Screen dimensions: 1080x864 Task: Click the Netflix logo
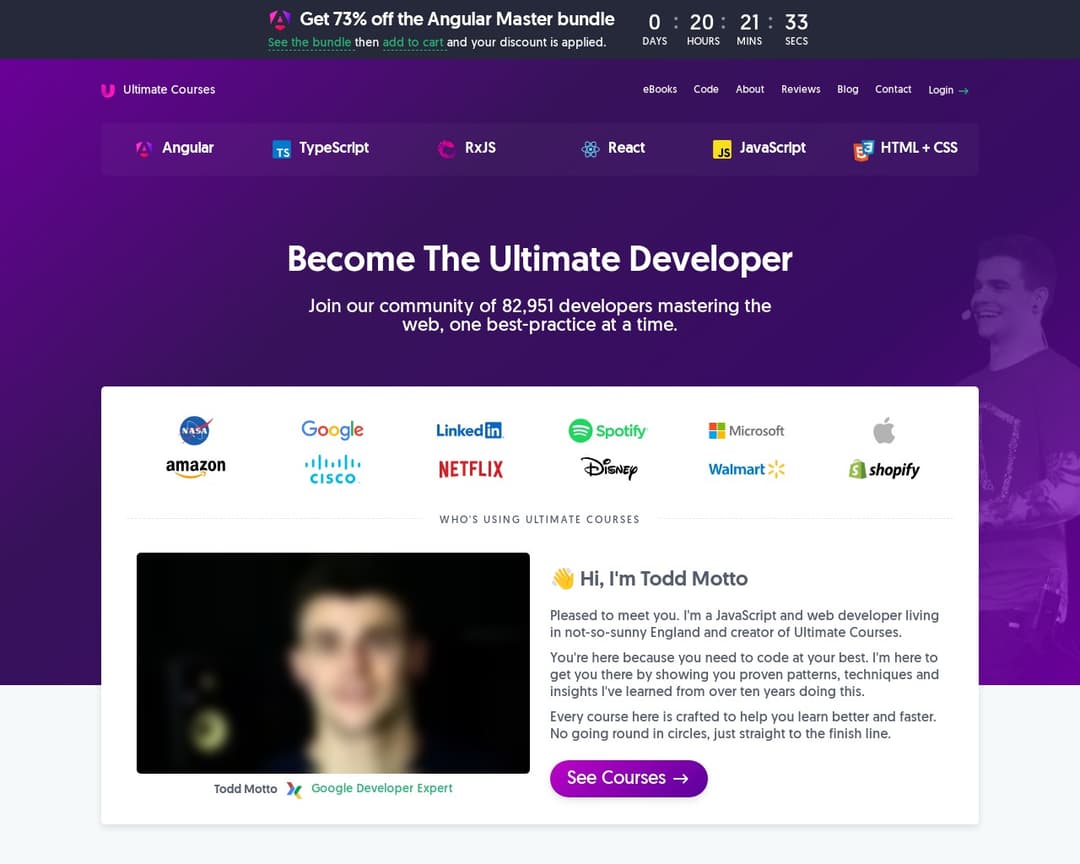click(470, 469)
